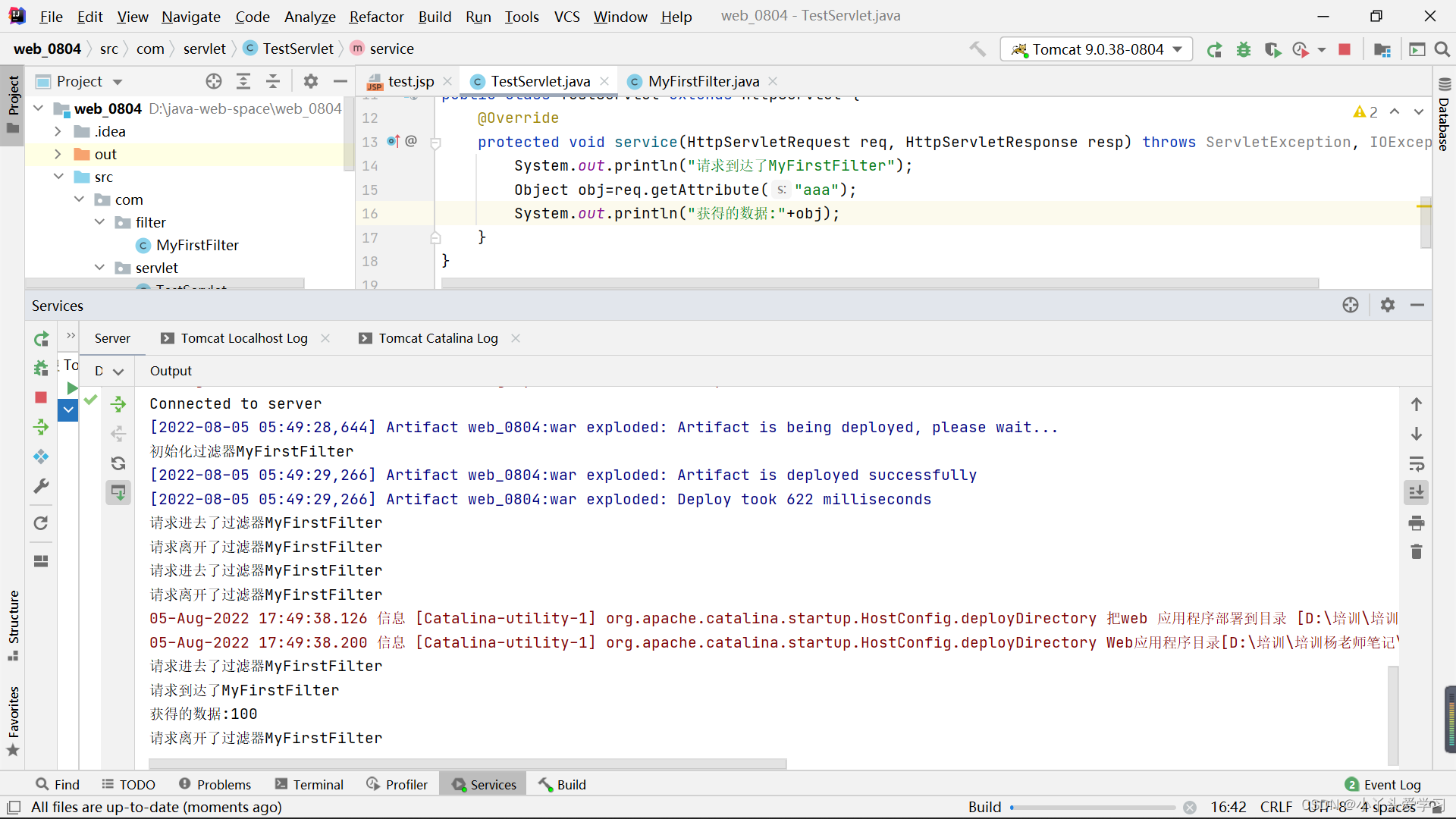The height and width of the screenshot is (819, 1456).
Task: Switch to MyFirstFilter.java editor tab
Action: (x=703, y=81)
